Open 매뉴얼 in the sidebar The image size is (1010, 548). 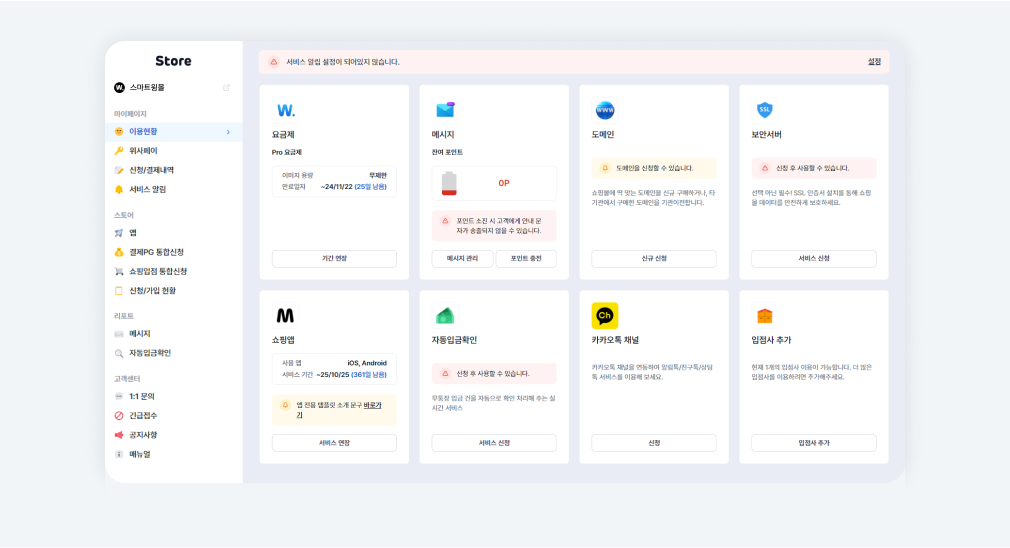[x=139, y=455]
